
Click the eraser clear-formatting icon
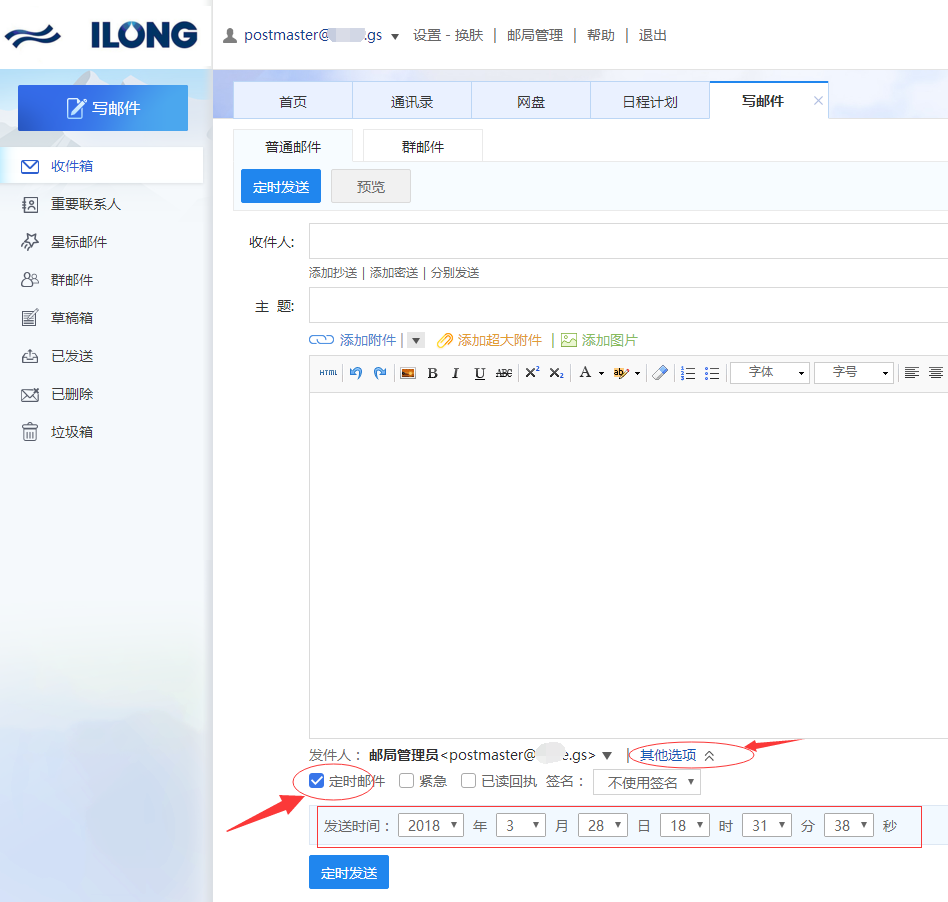point(659,373)
